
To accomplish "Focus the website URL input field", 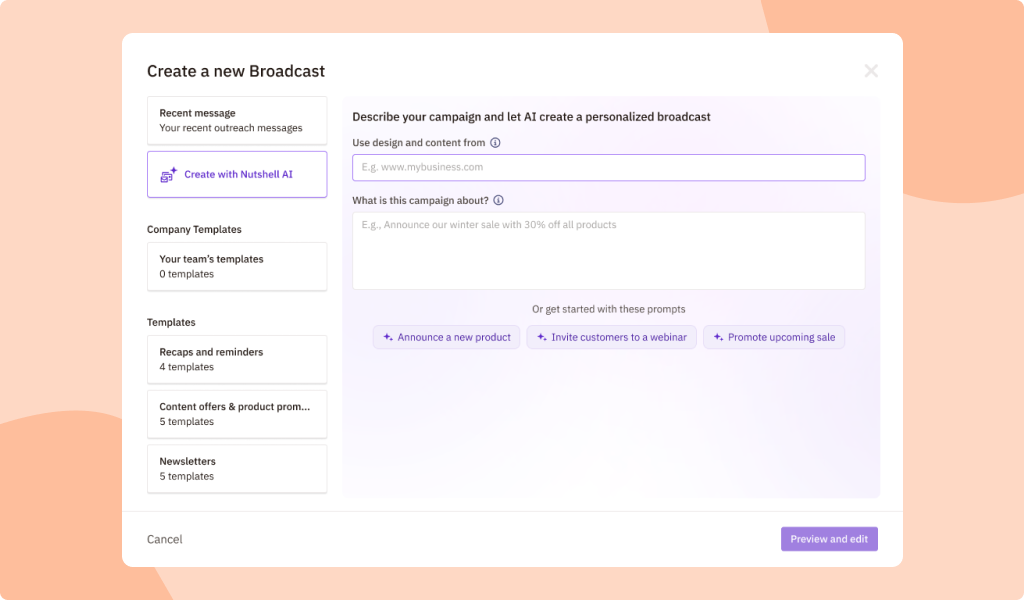I will coord(608,168).
